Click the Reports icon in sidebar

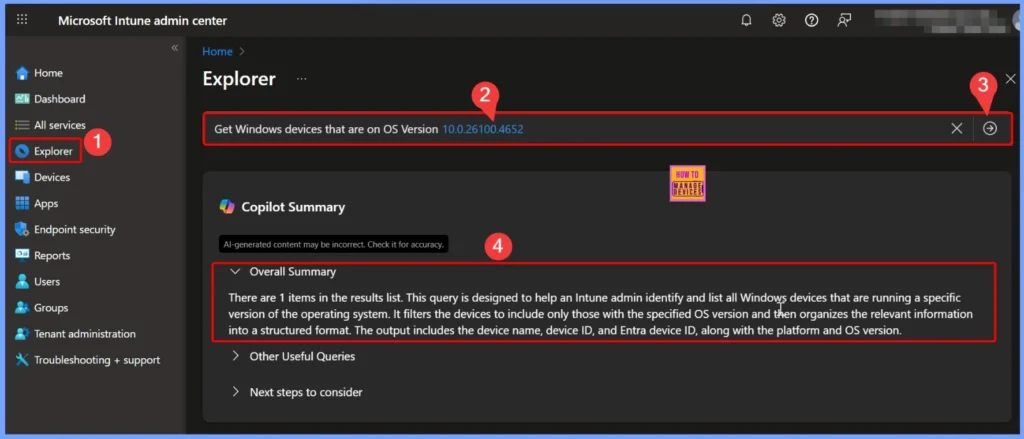point(22,255)
